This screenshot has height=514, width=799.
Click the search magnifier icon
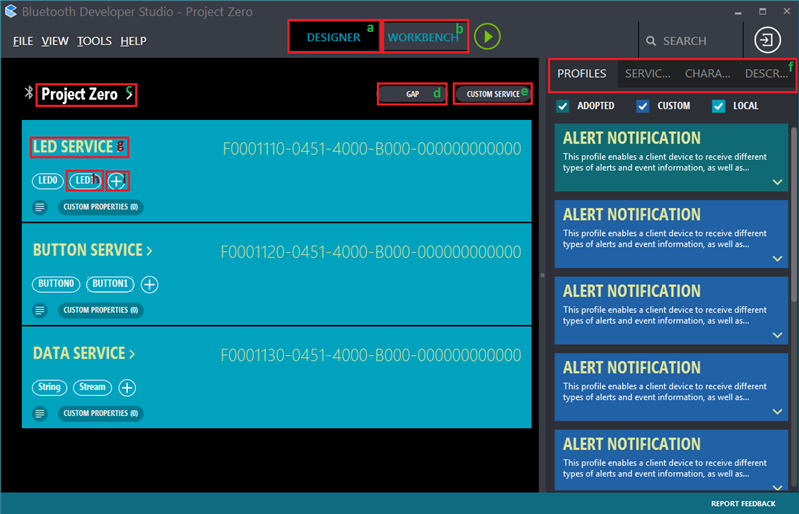click(x=651, y=41)
